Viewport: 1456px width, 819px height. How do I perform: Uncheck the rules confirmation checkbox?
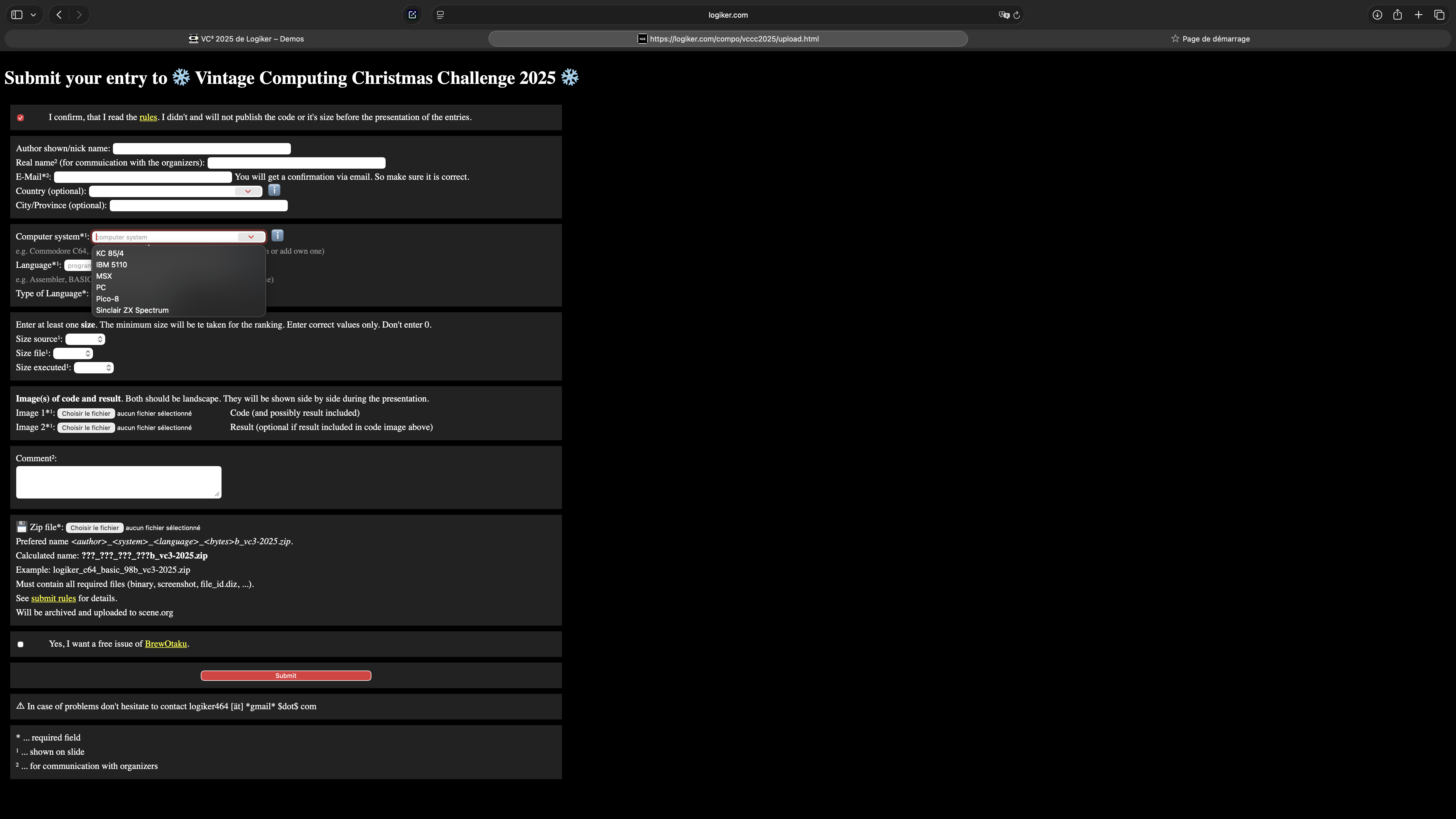click(x=20, y=117)
